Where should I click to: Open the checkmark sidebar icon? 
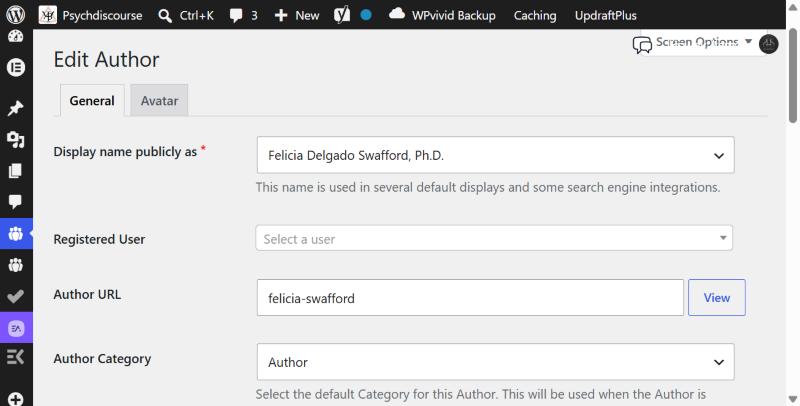15,296
